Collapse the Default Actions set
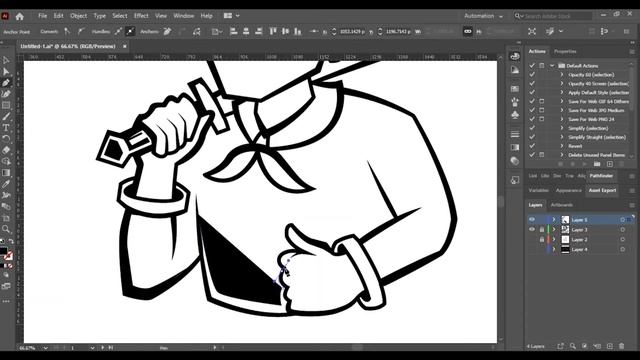This screenshot has height=360, width=640. pos(552,65)
